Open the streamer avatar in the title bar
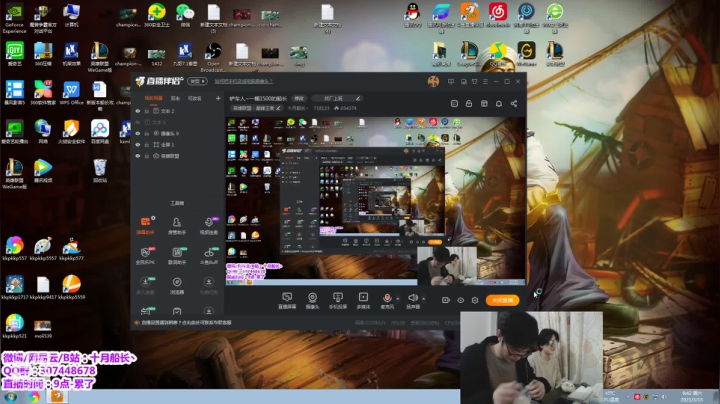The image size is (720, 404). (x=433, y=81)
